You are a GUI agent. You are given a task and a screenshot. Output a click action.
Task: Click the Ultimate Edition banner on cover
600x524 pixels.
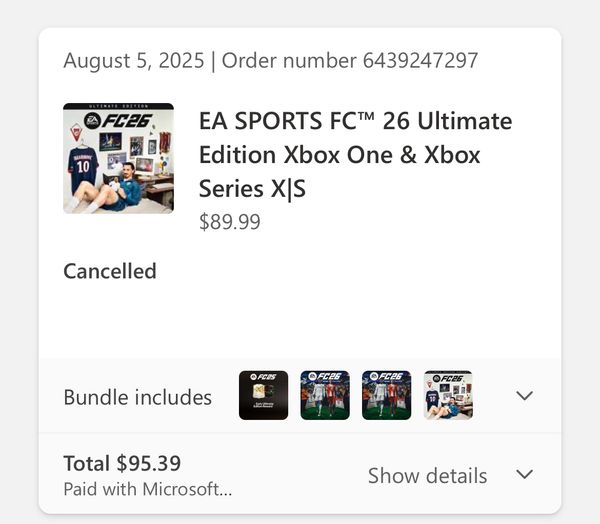pos(118,106)
